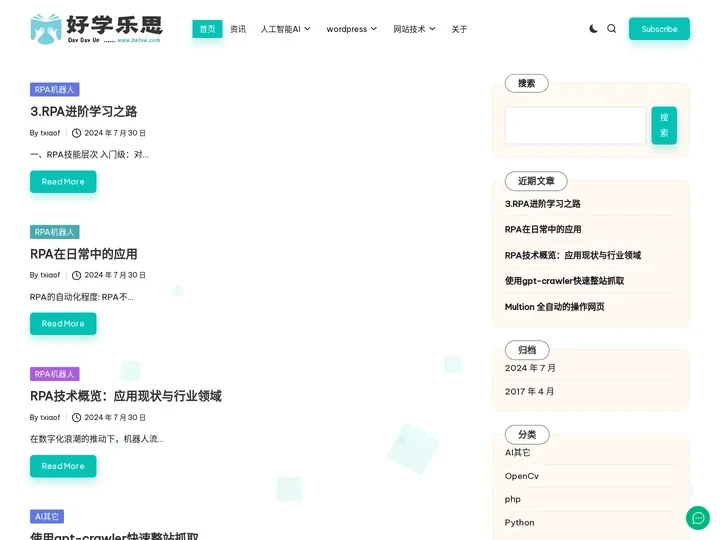Click RPA机器人 tag above 3.RPA进阶学习之路
The image size is (720, 540).
click(55, 90)
